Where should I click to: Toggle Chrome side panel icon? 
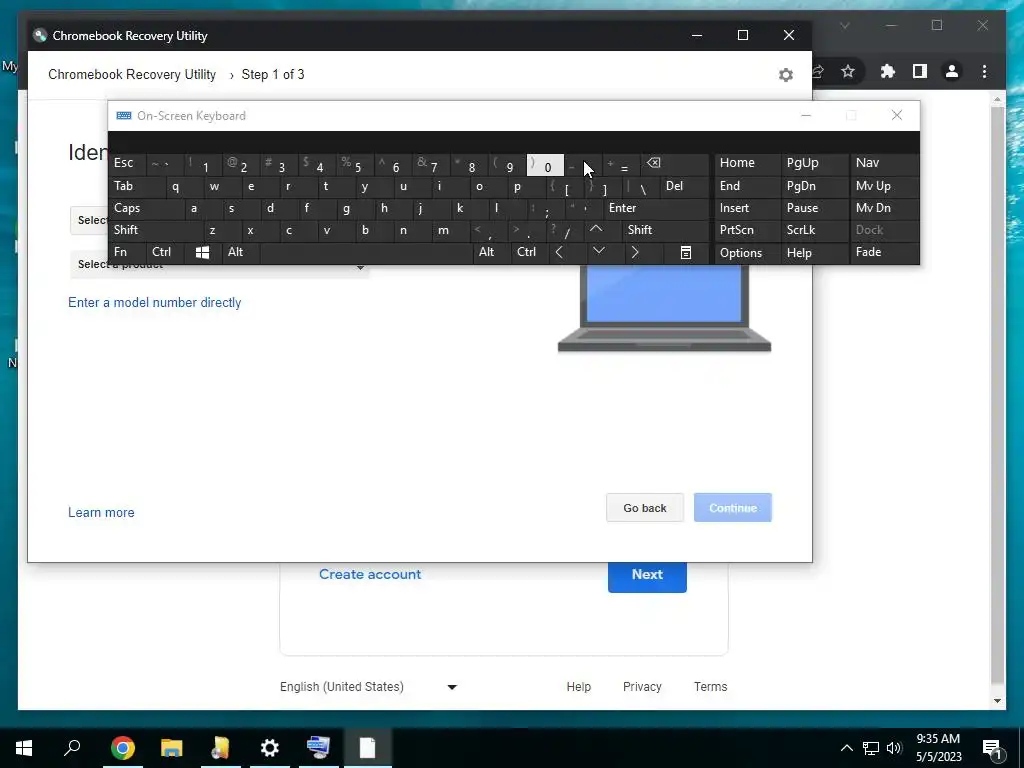click(920, 71)
